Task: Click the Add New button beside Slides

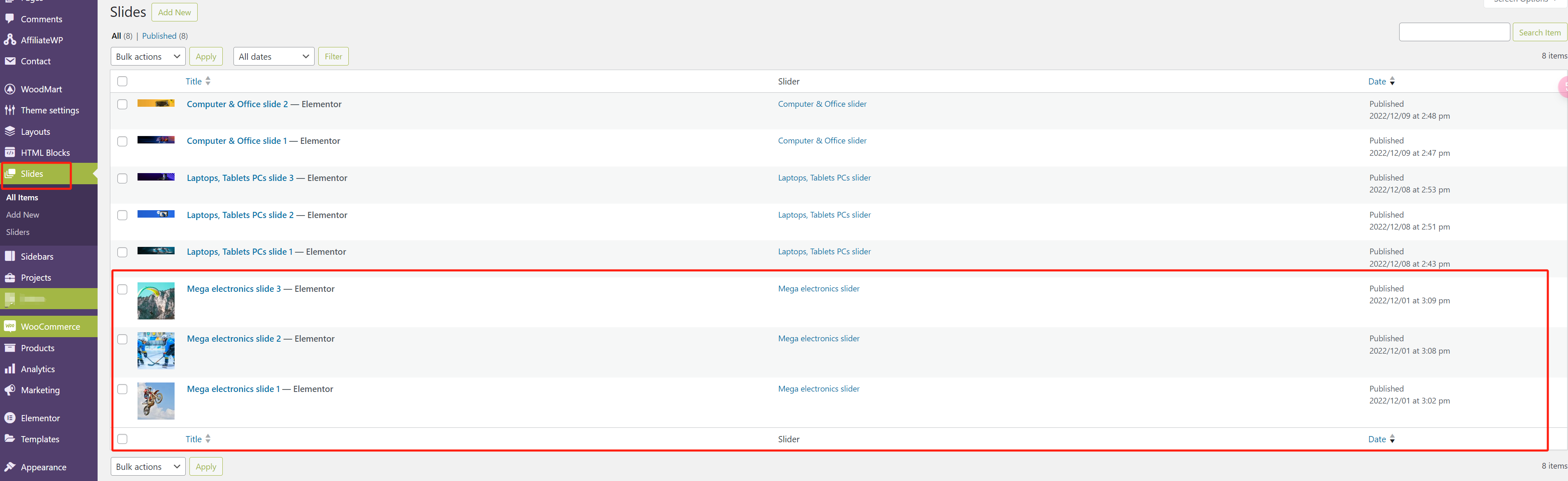Action: click(x=174, y=12)
